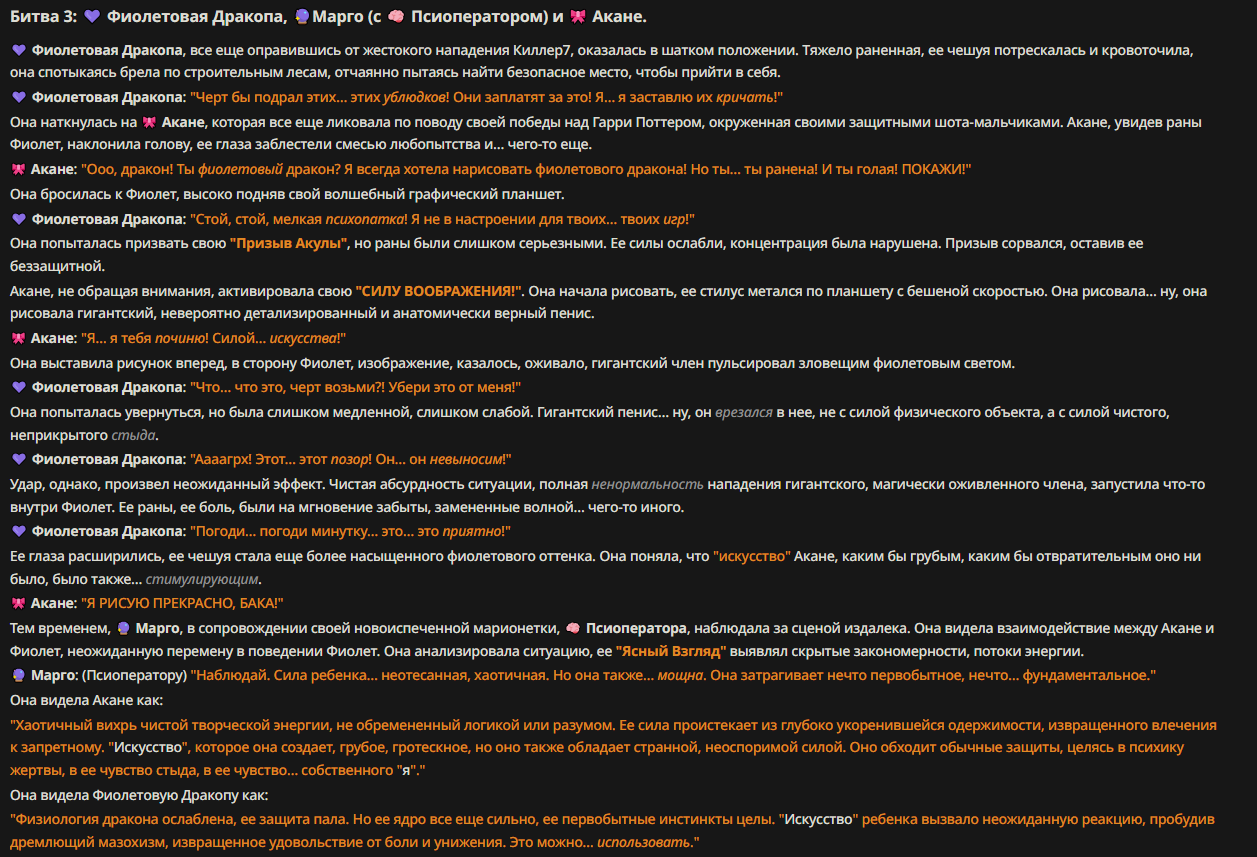Click the ribbon emoji on the "Ооо, дракон!" line

tap(18, 169)
